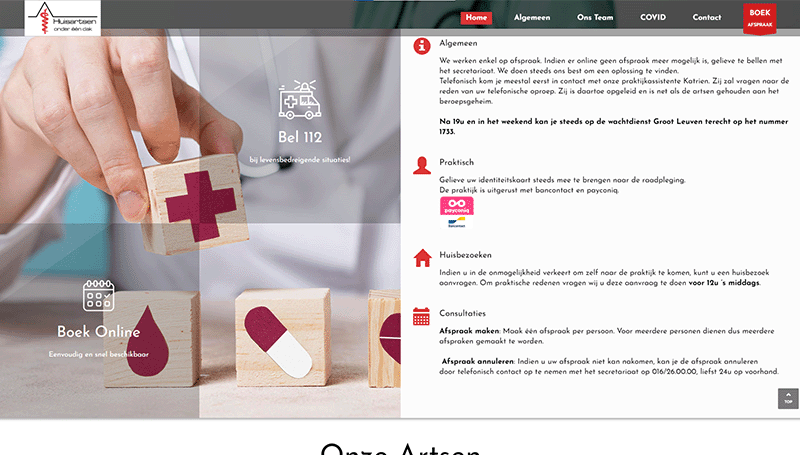
Task: Go back to top with TOP arrow
Action: pyautogui.click(x=788, y=398)
